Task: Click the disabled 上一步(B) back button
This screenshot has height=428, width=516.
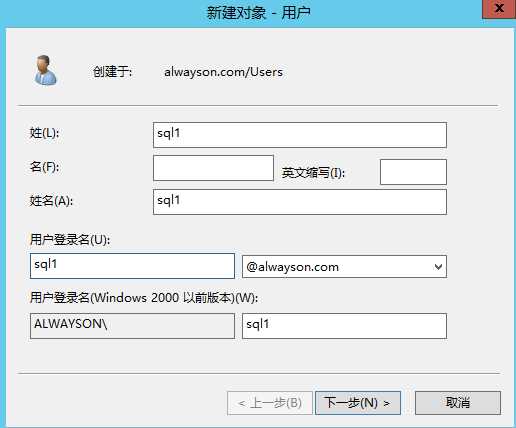Action: click(270, 403)
